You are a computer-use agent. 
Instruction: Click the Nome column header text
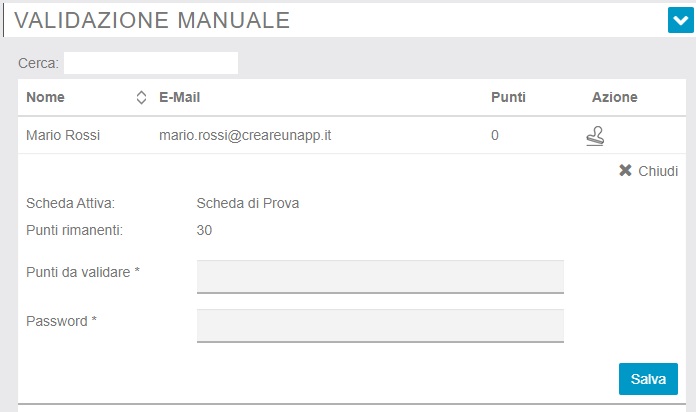[x=45, y=98]
